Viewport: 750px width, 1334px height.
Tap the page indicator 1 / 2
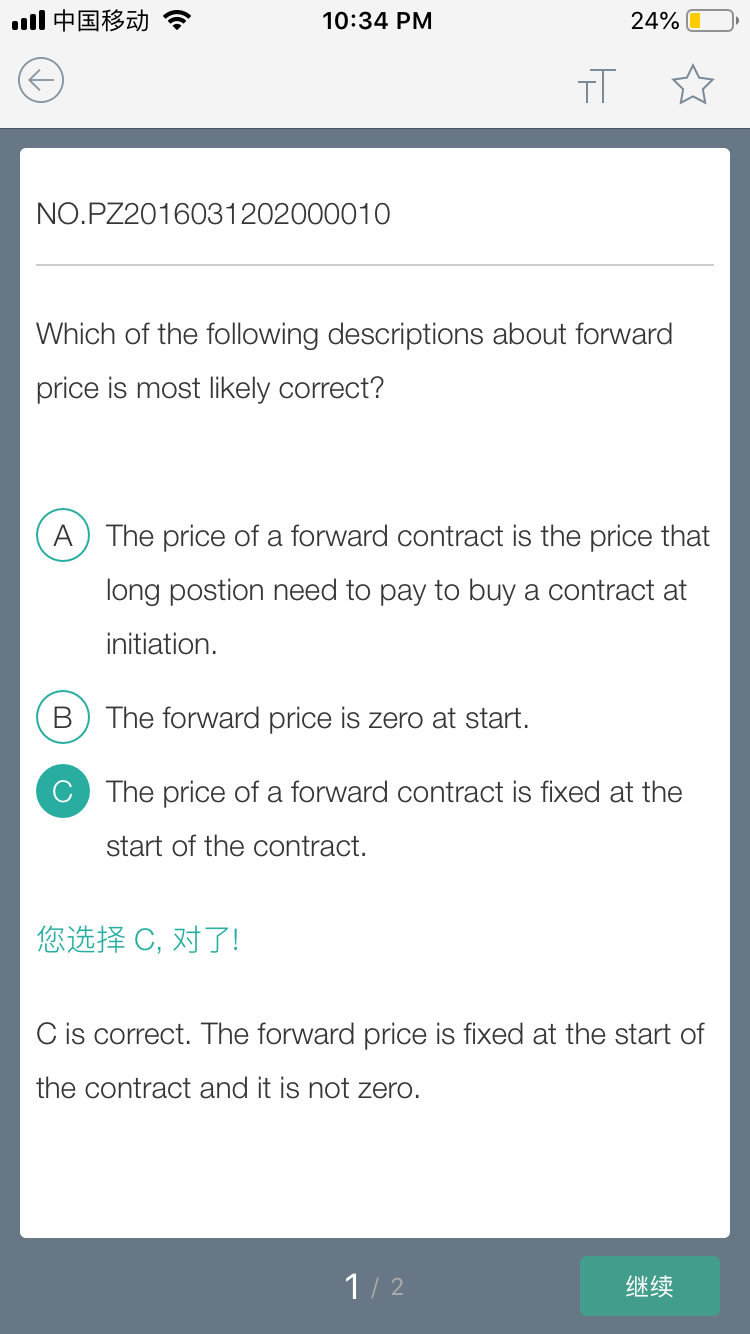click(x=374, y=1286)
